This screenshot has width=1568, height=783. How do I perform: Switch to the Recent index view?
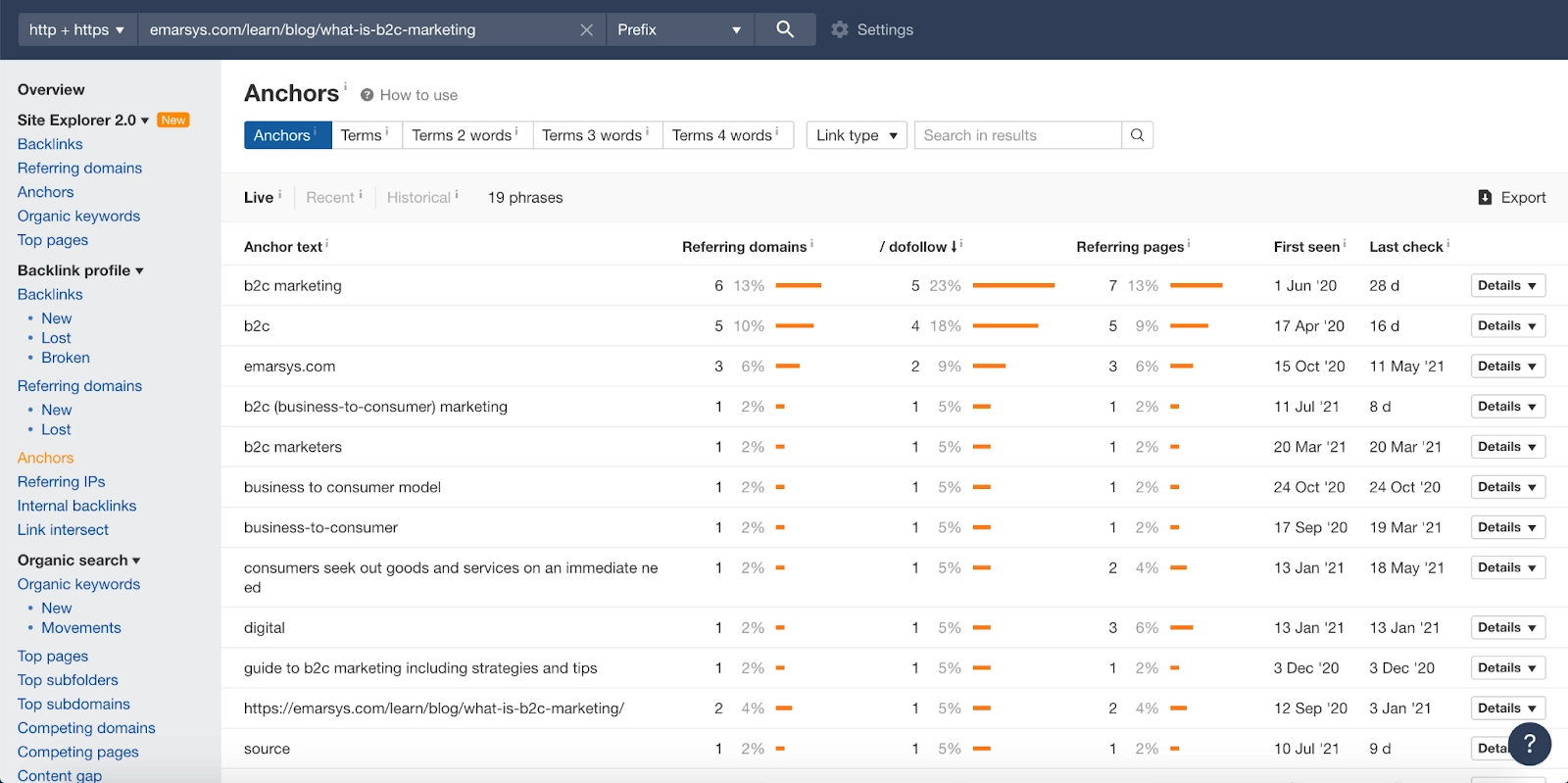coord(330,197)
